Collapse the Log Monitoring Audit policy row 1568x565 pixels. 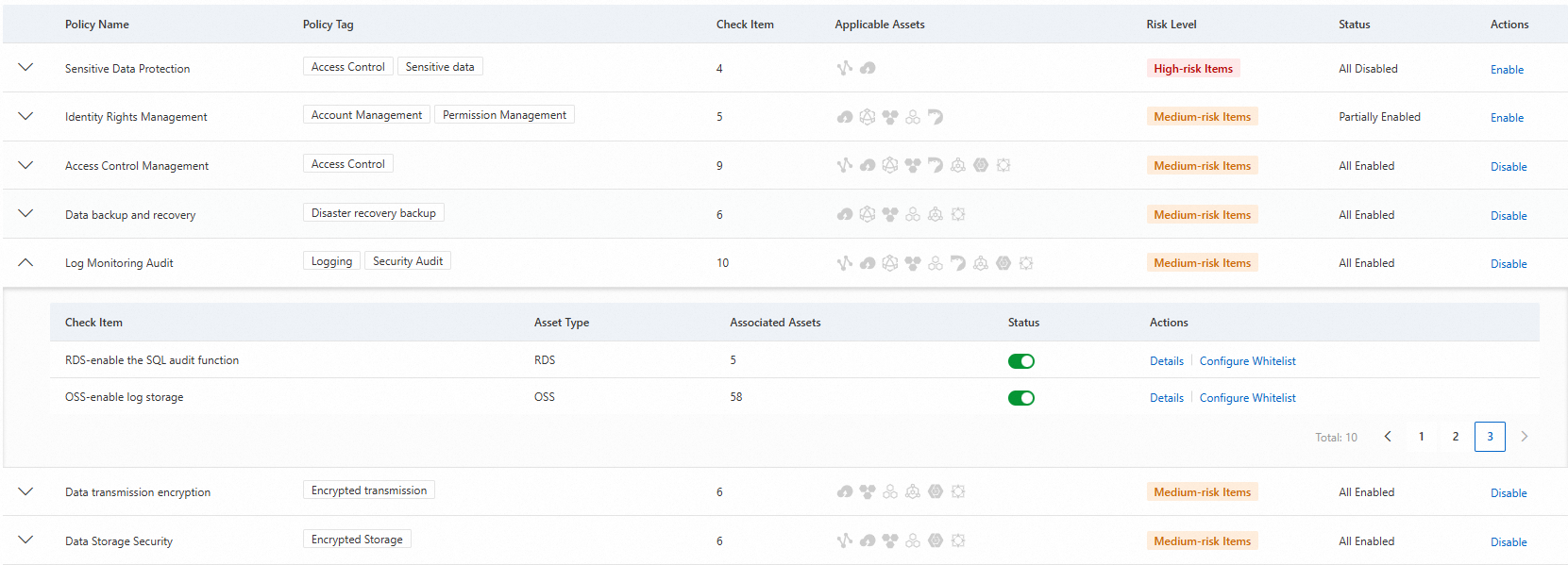pos(25,262)
